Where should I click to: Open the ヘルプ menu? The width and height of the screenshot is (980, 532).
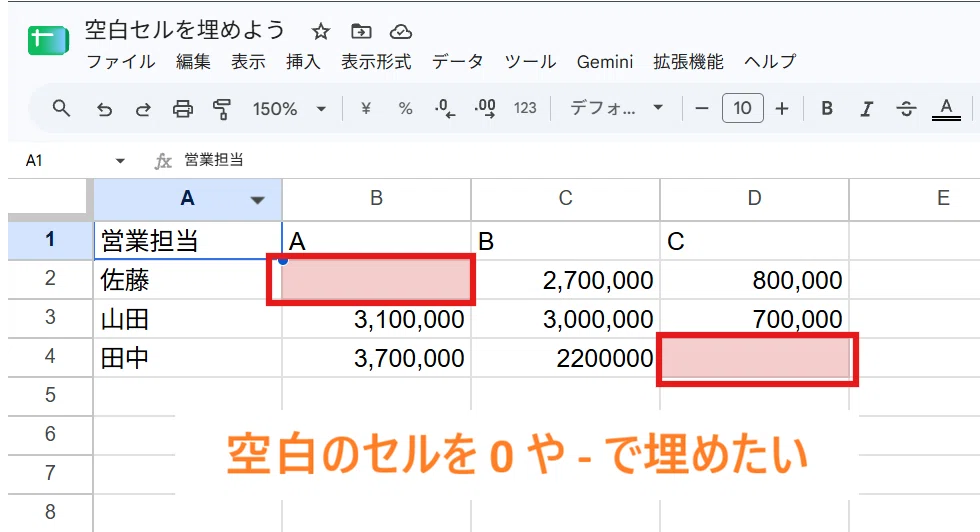[x=770, y=62]
